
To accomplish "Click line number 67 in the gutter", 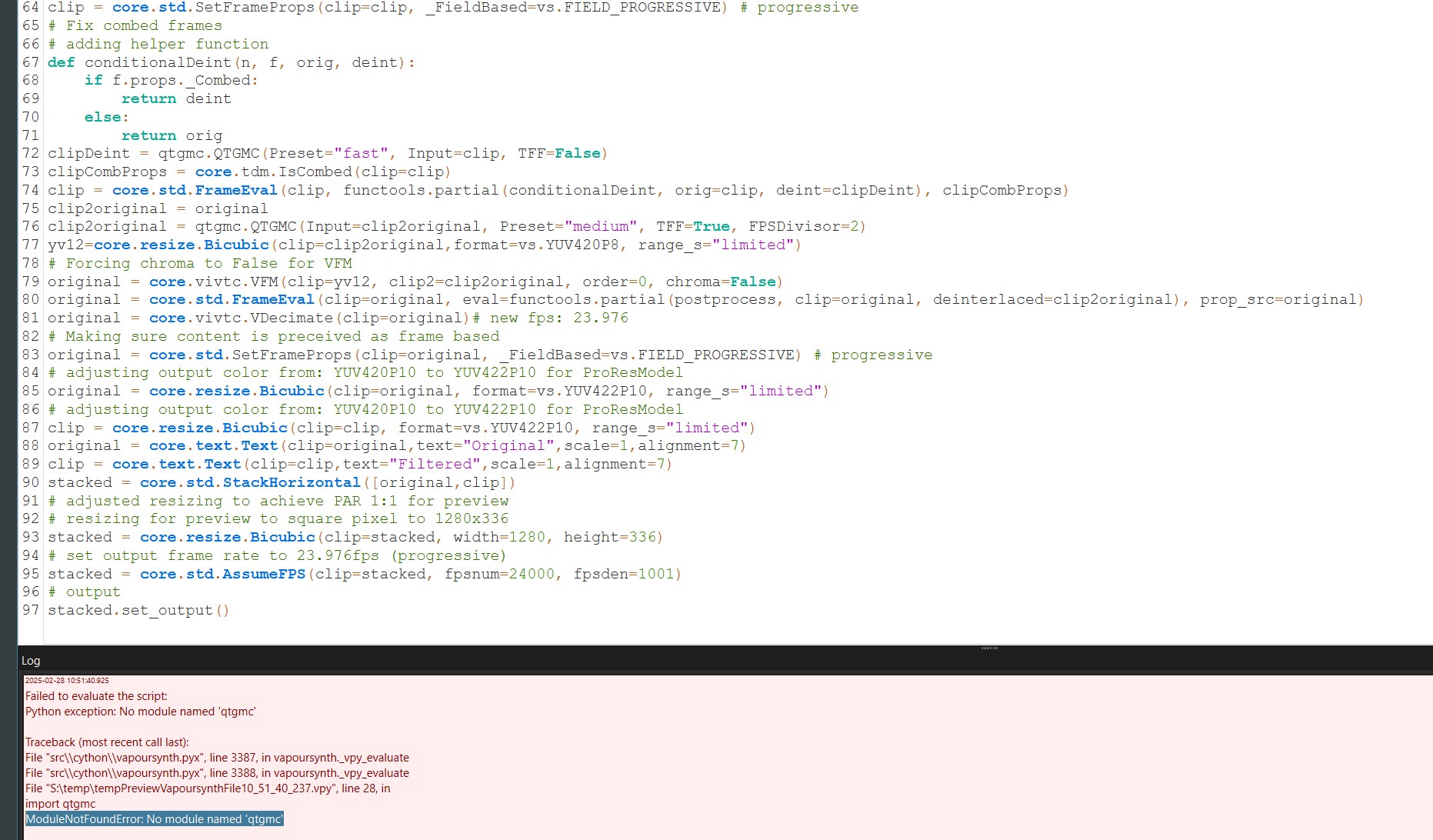I will coord(31,62).
